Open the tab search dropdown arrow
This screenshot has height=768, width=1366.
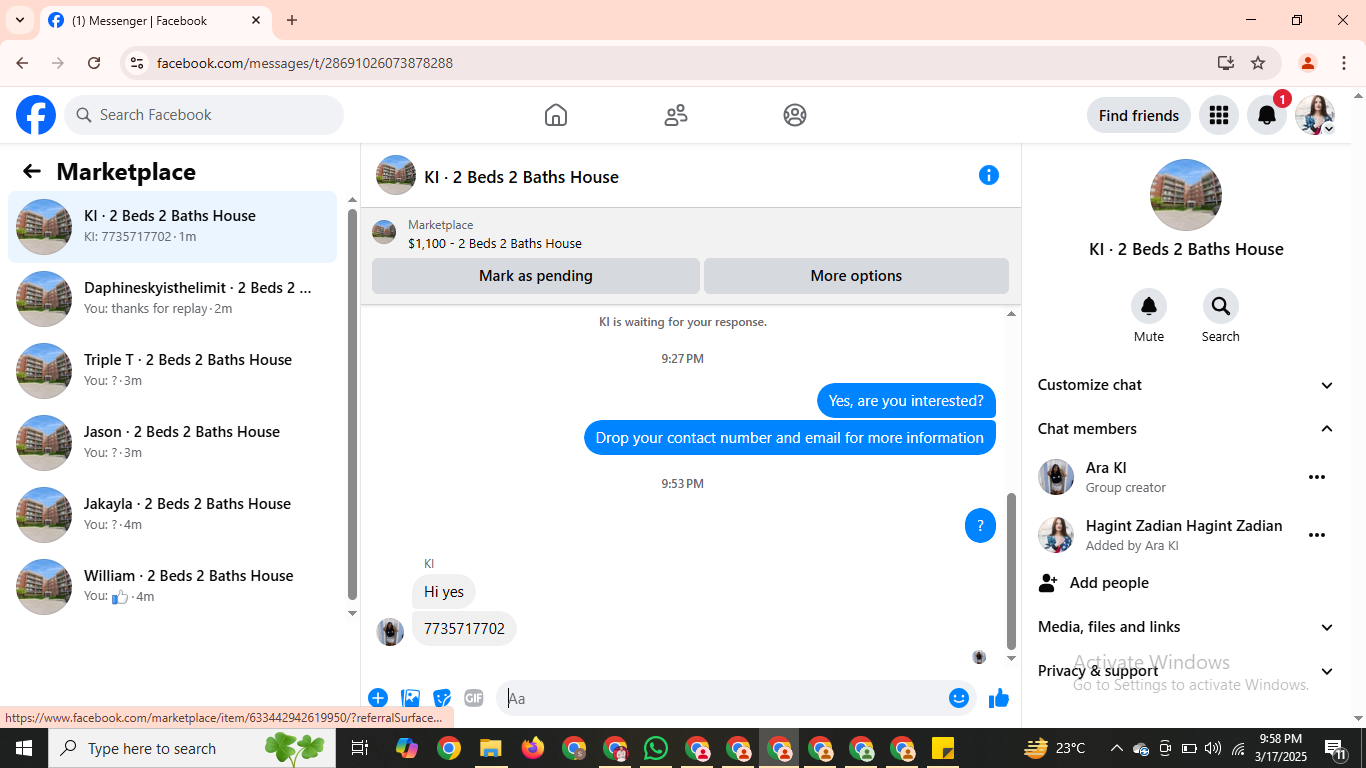[19, 20]
